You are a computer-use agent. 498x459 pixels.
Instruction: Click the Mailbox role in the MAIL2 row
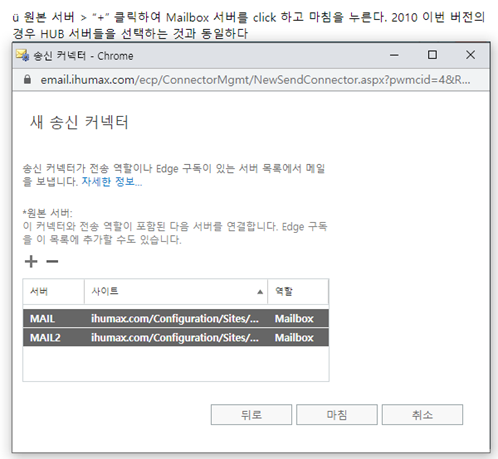(x=294, y=338)
